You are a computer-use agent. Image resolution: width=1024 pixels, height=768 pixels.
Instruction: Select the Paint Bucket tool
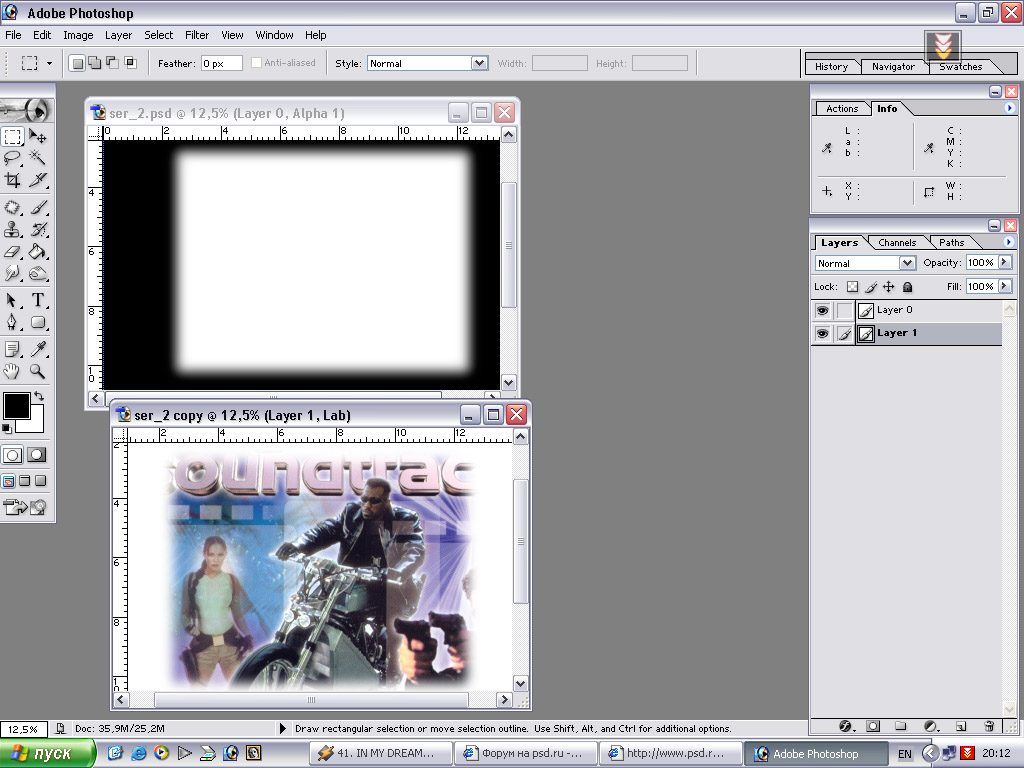point(37,251)
